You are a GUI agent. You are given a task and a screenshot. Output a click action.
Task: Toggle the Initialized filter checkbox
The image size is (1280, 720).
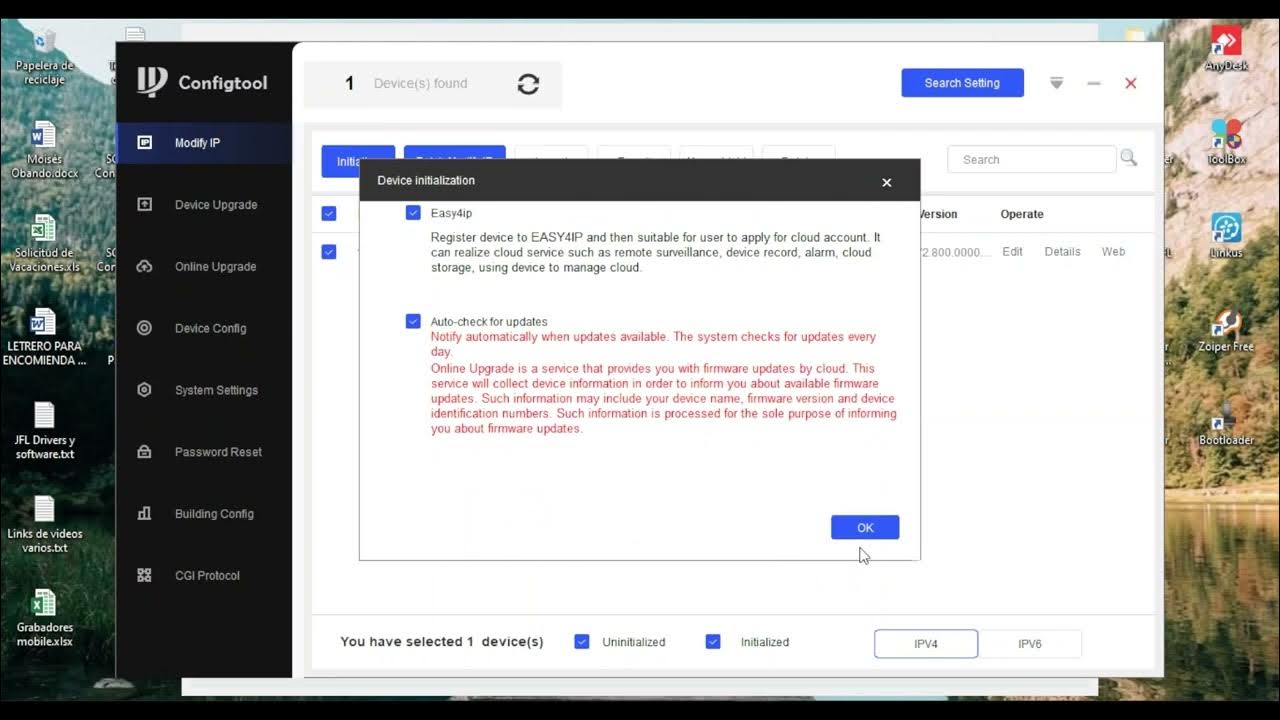[x=713, y=642]
